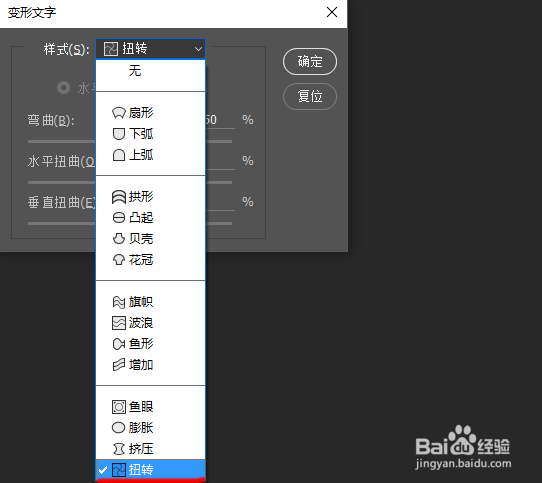
Task: Click the 弯曲(B): label
Action: point(51,120)
